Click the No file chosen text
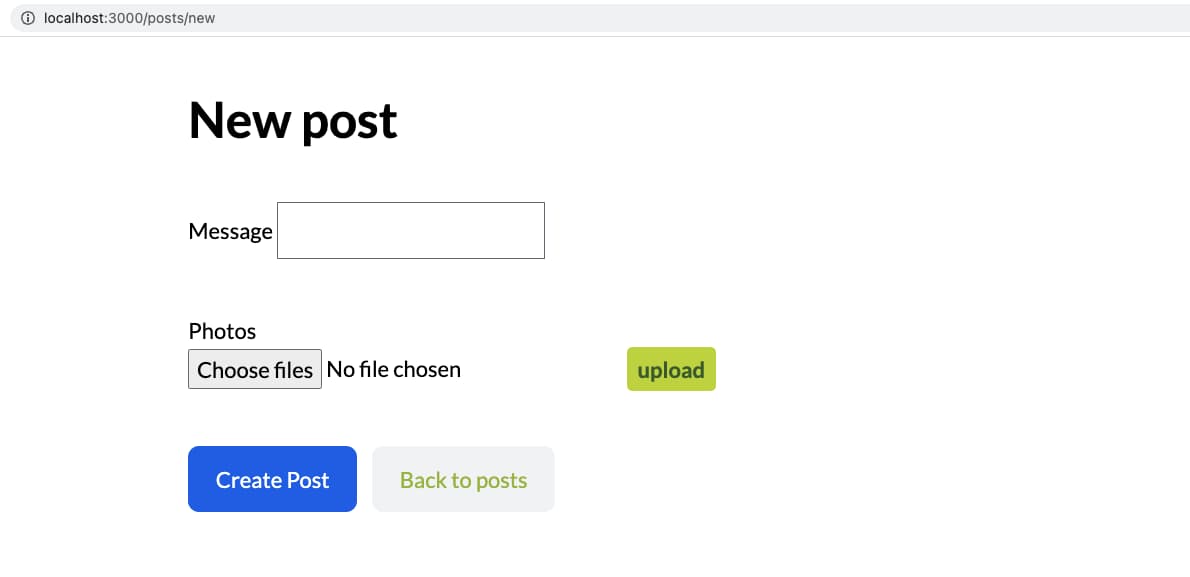This screenshot has width=1190, height=577. pyautogui.click(x=393, y=369)
